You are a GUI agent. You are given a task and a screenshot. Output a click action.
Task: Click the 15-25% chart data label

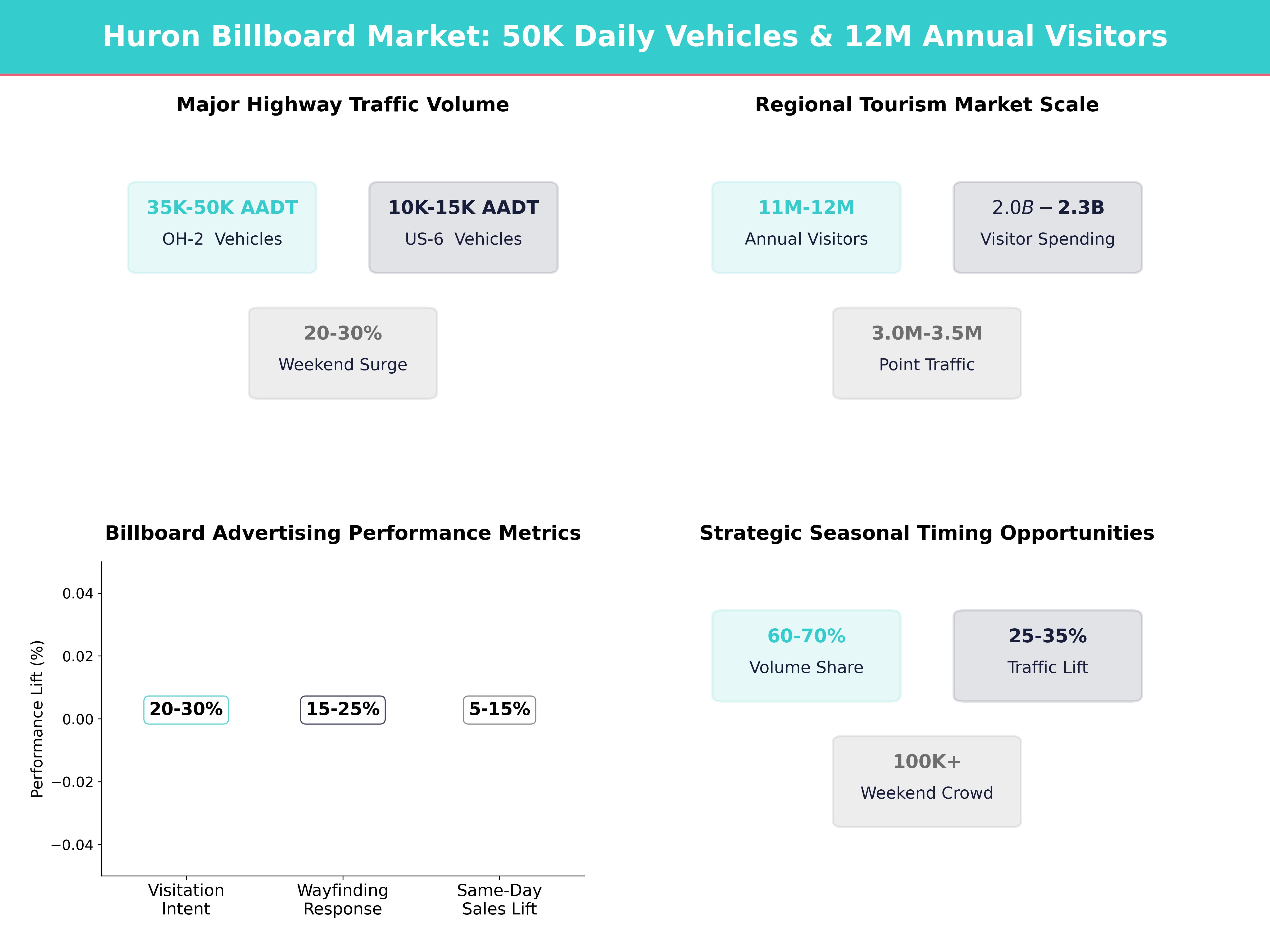tap(343, 709)
